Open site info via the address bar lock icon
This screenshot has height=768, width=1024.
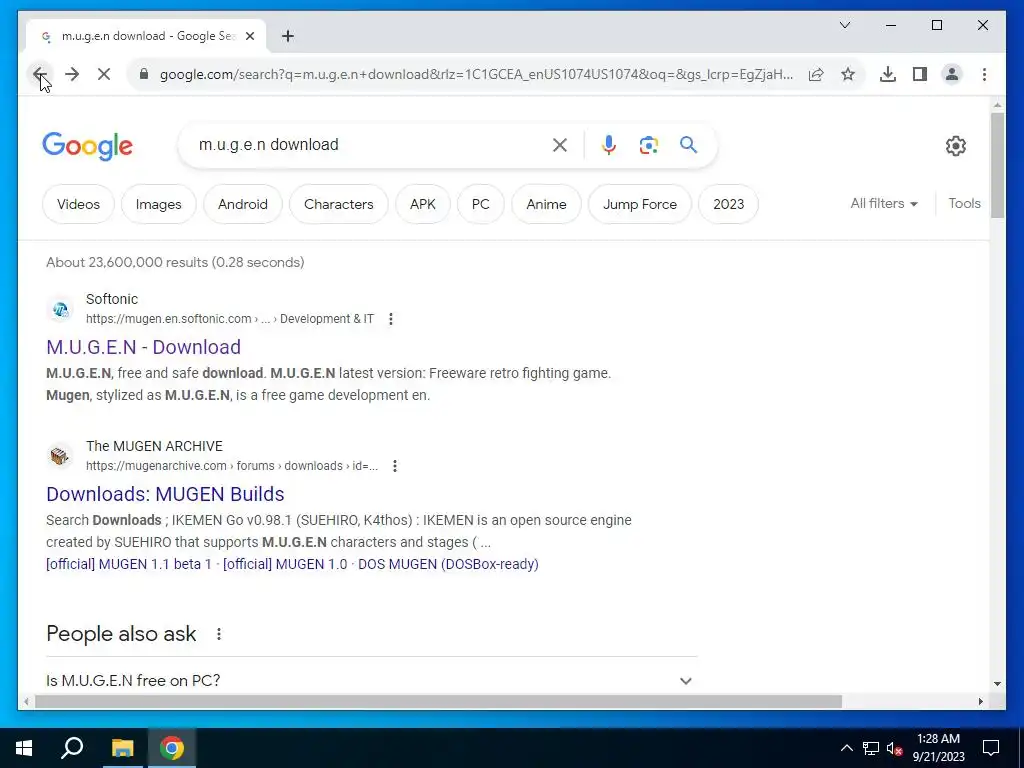144,74
